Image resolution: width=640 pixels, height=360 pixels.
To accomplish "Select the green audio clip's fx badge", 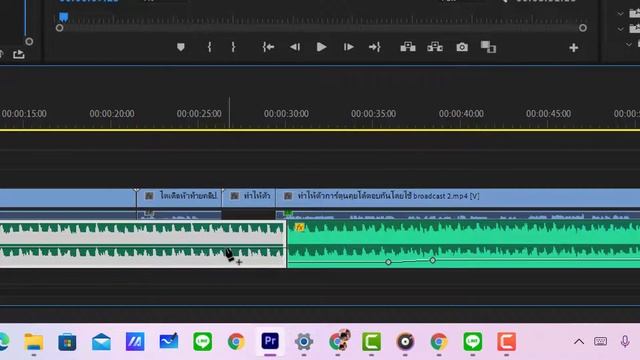I will point(300,227).
